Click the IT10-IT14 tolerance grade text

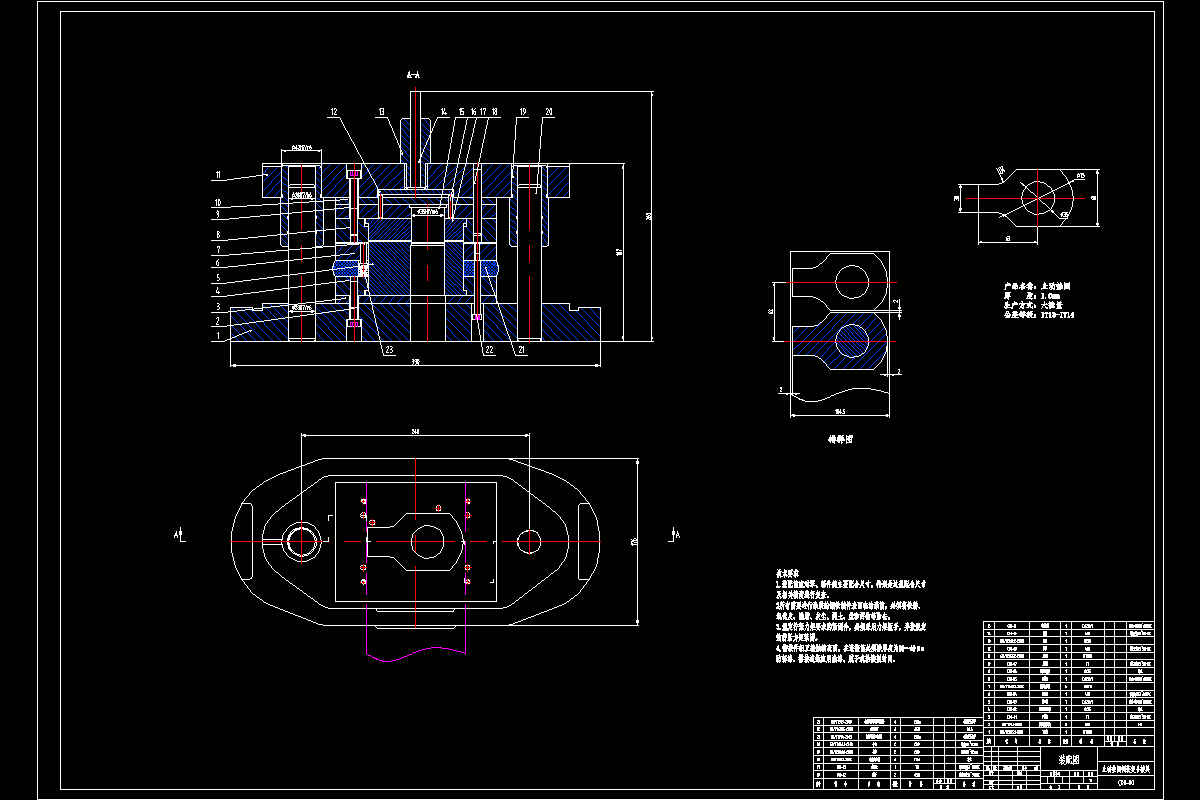(x=1058, y=315)
